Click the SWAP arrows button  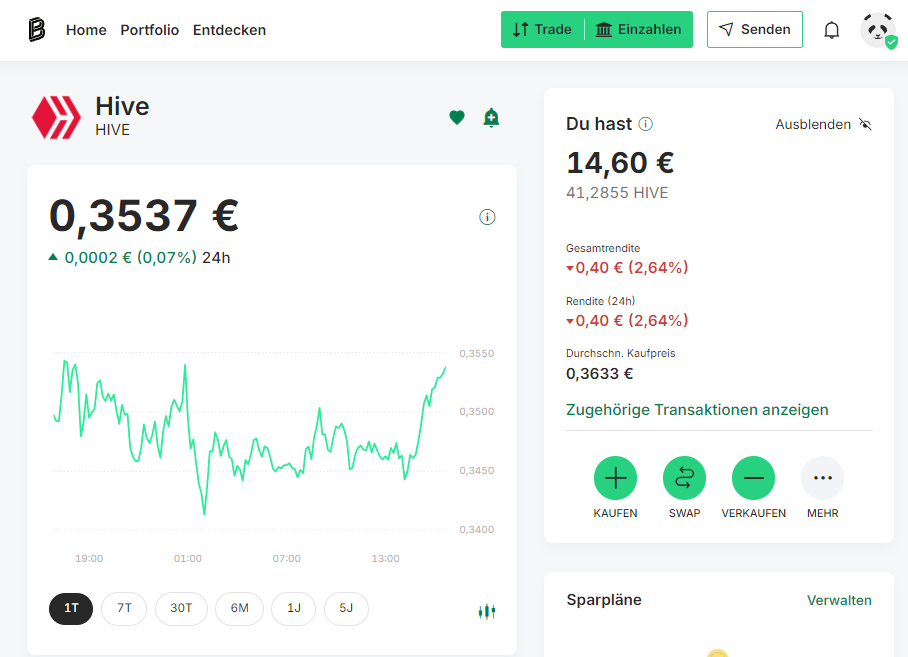point(684,478)
